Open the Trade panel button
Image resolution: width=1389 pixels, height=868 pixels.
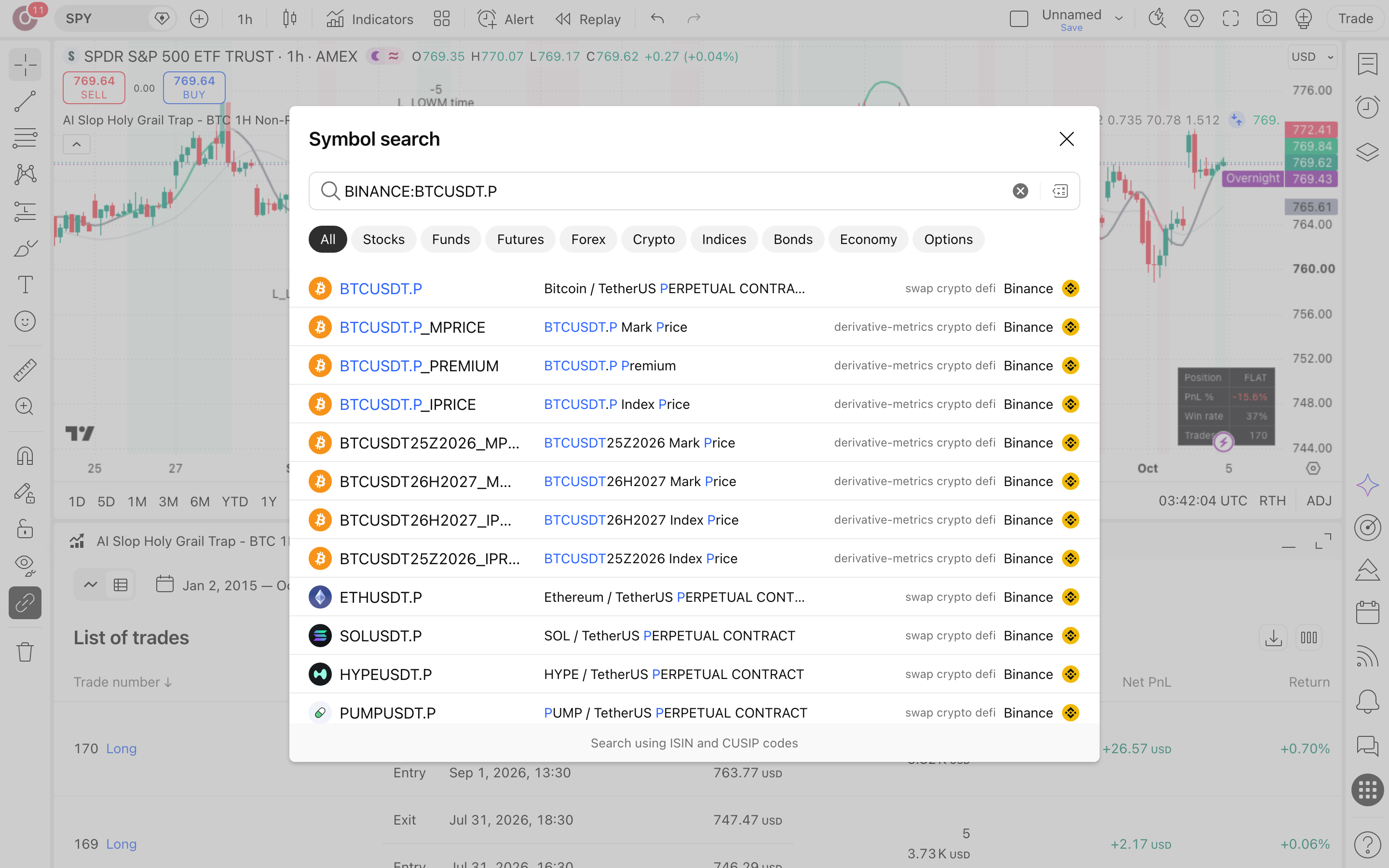pyautogui.click(x=1355, y=19)
